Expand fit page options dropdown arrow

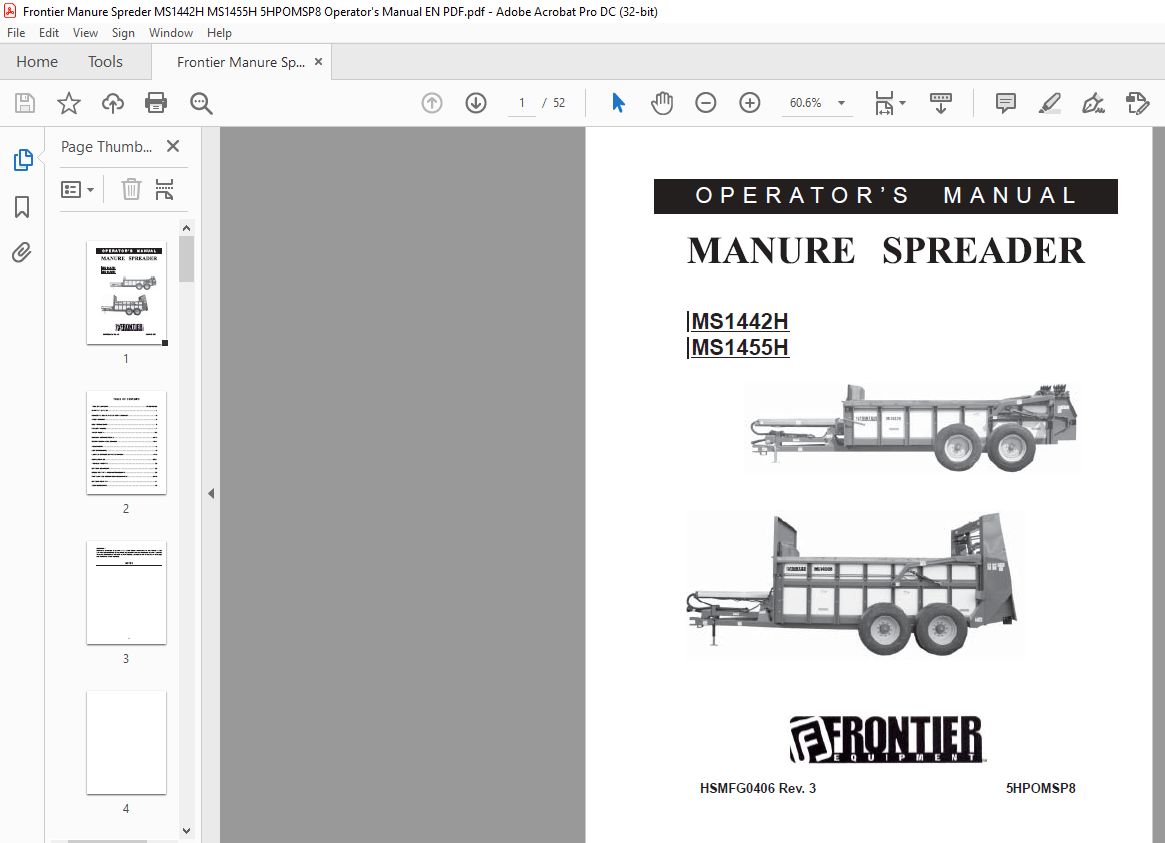[903, 102]
